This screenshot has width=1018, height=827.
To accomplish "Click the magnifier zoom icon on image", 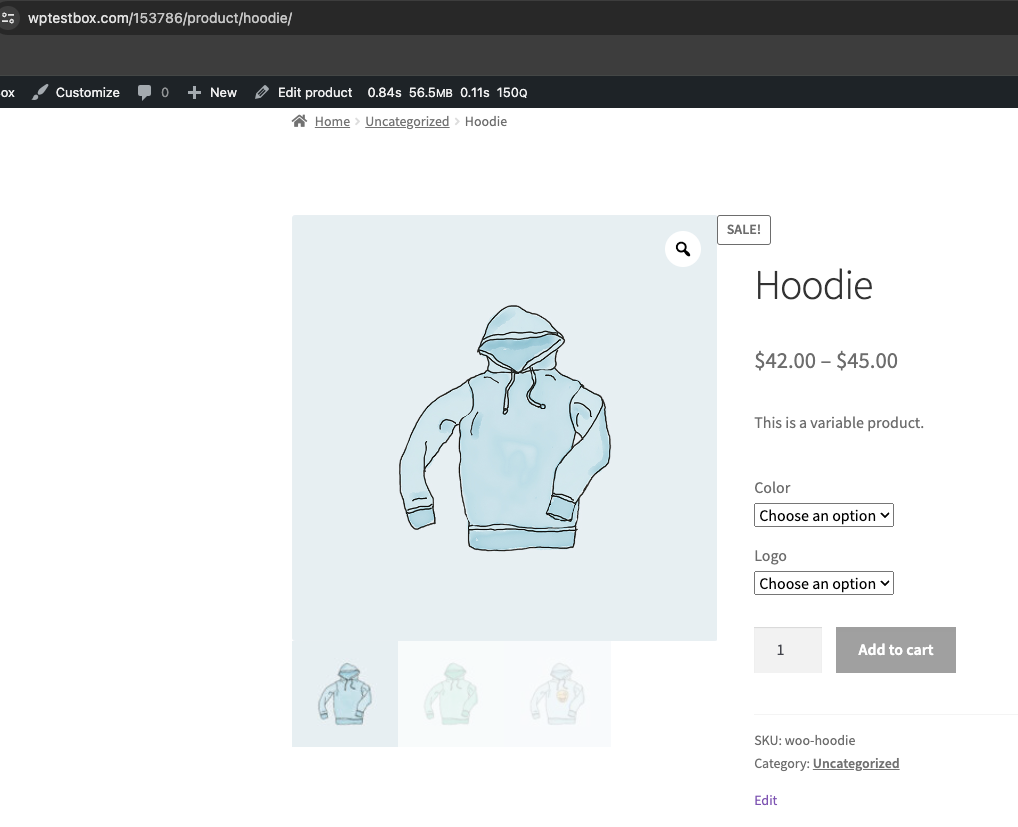I will 683,249.
